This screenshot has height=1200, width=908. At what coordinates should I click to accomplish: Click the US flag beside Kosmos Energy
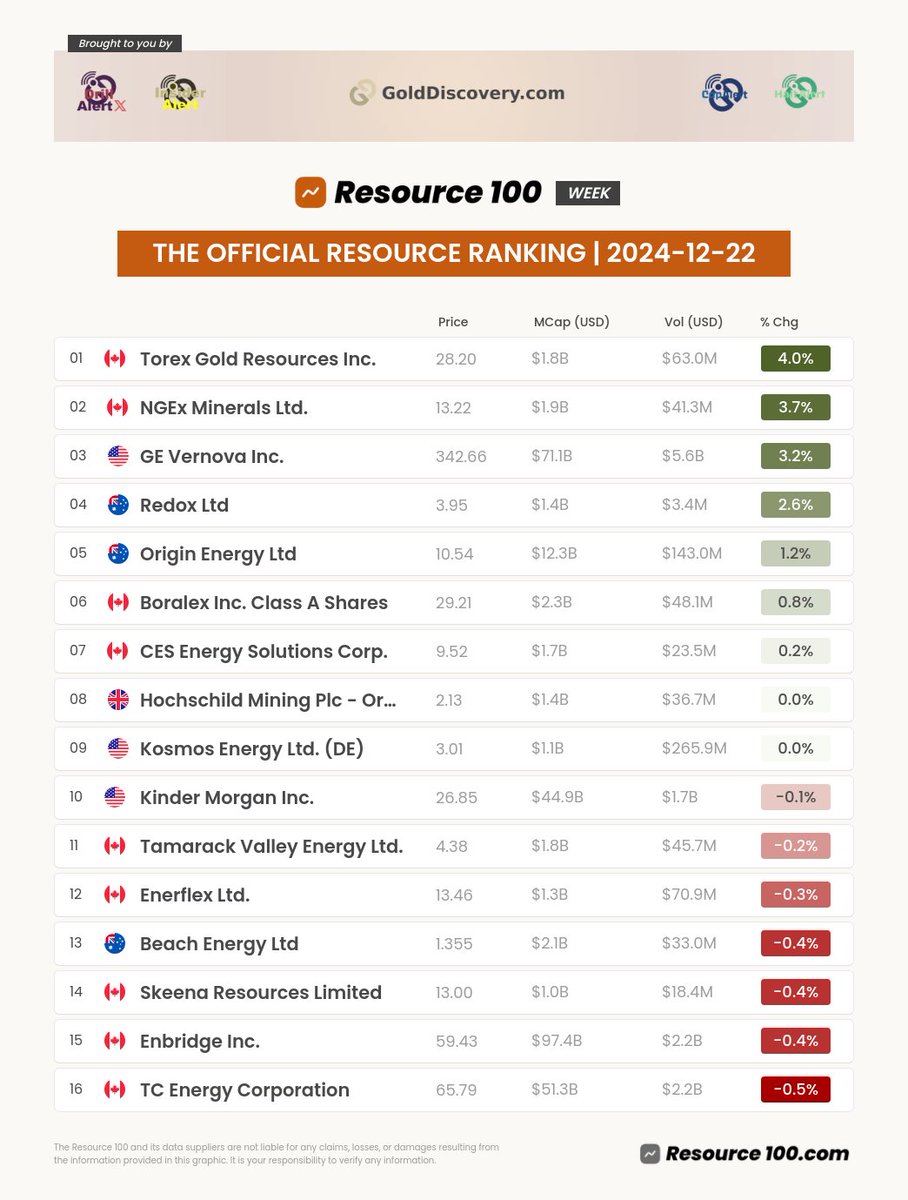(118, 748)
